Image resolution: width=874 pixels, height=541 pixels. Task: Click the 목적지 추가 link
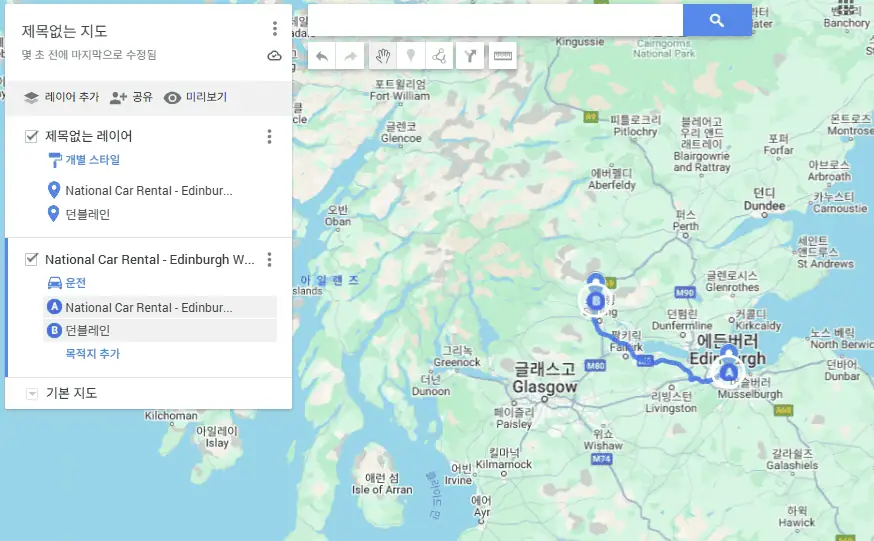(93, 353)
